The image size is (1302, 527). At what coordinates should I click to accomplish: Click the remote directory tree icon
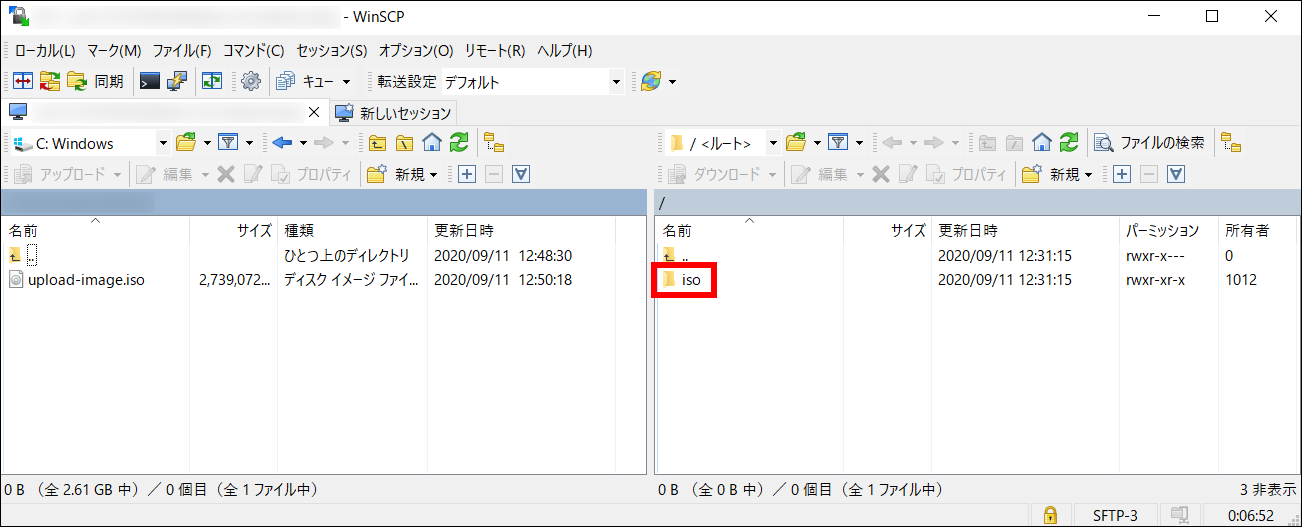click(x=1231, y=143)
